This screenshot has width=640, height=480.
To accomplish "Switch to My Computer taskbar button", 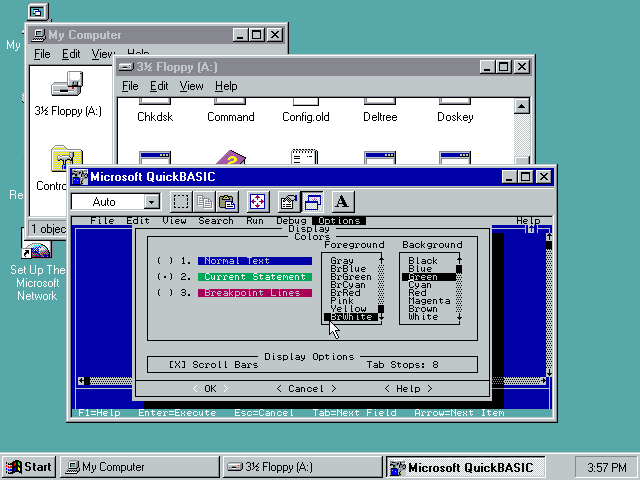I will pos(140,467).
